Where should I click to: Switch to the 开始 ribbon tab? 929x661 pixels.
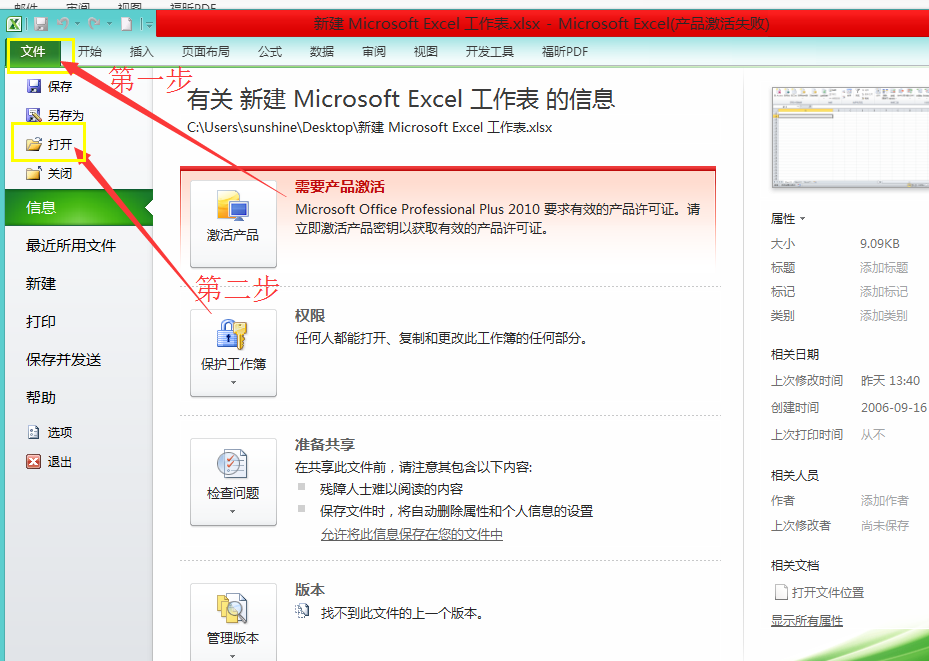90,52
